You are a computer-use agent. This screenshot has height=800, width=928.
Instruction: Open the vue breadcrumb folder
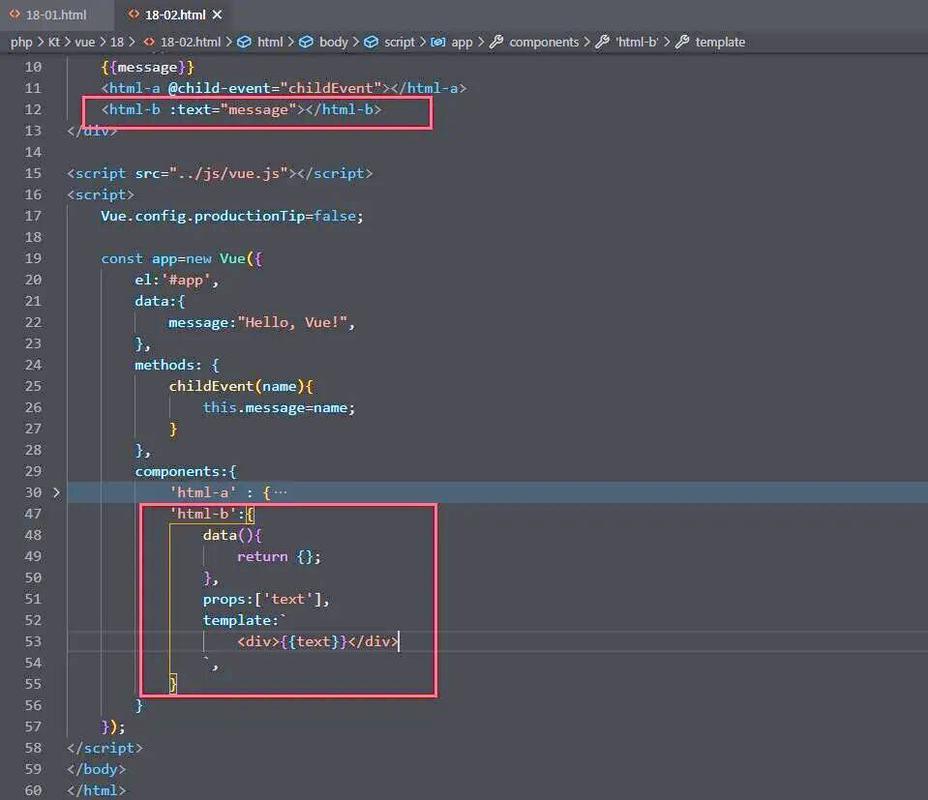click(x=85, y=42)
